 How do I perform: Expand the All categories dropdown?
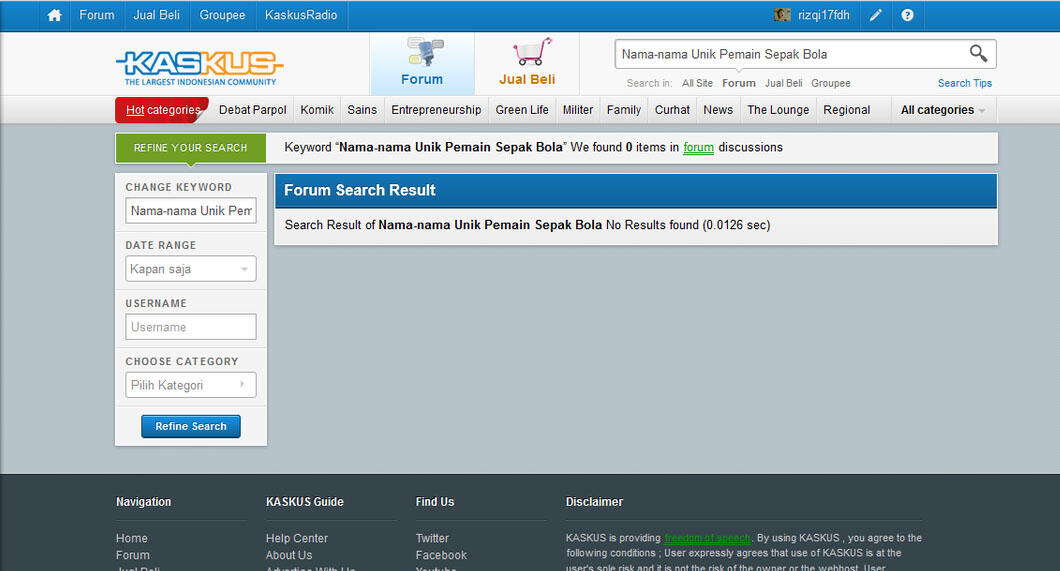tap(942, 110)
